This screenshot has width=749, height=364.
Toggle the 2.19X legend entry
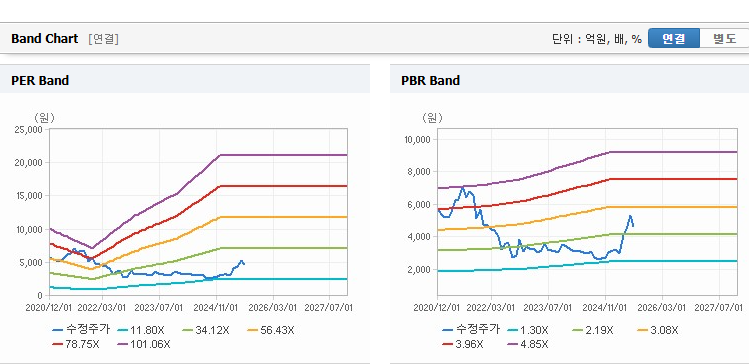(593, 330)
